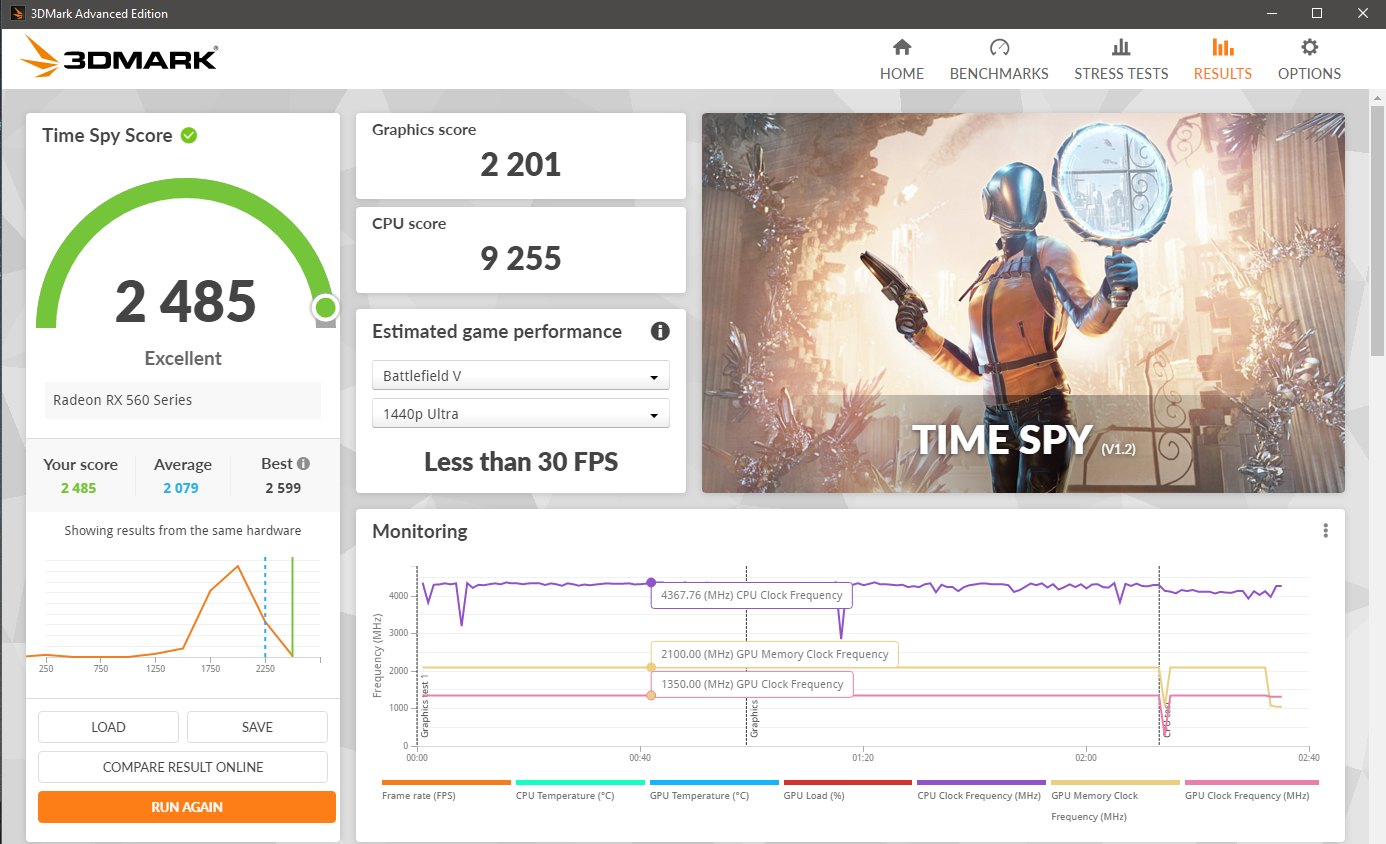The width and height of the screenshot is (1386, 844).
Task: Click the 4367.76 MHz CPU Clock tooltip
Action: (751, 595)
